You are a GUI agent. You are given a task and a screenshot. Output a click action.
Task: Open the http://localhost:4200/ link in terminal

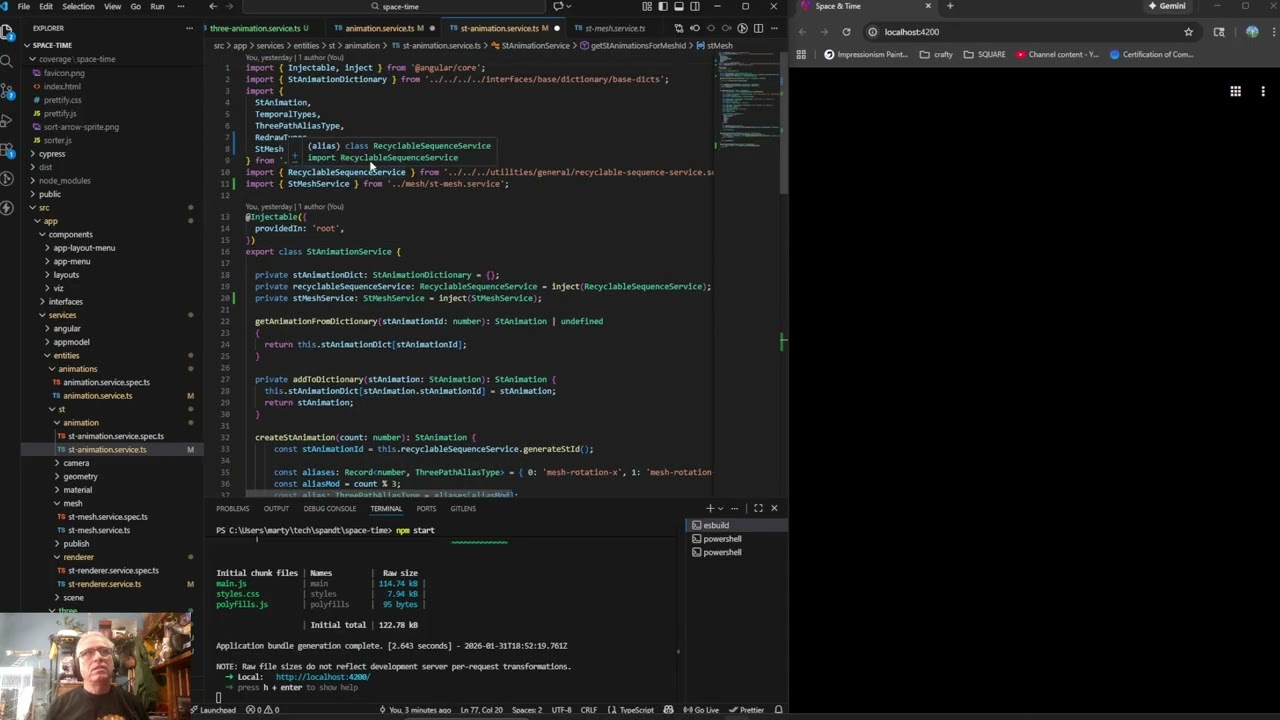[322, 677]
